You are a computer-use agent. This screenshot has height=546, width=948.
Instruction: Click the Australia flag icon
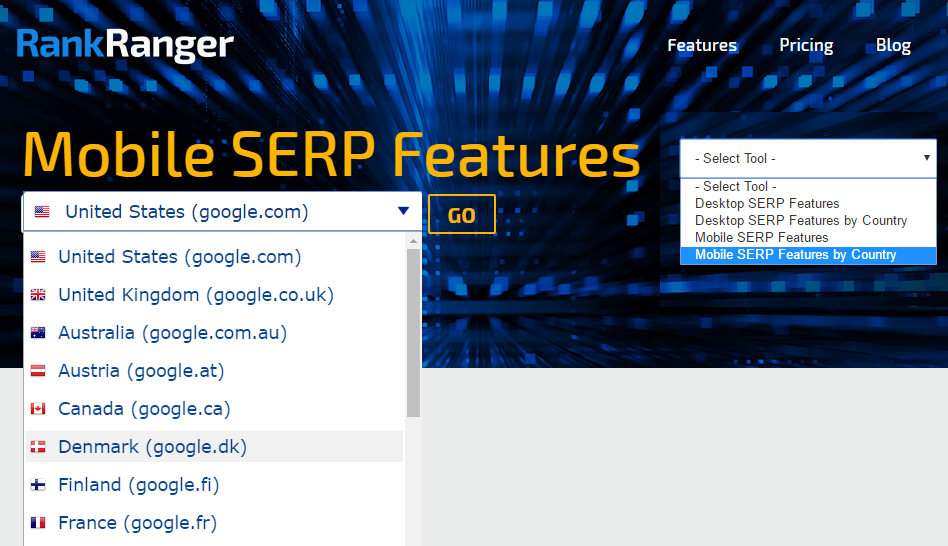click(x=38, y=333)
